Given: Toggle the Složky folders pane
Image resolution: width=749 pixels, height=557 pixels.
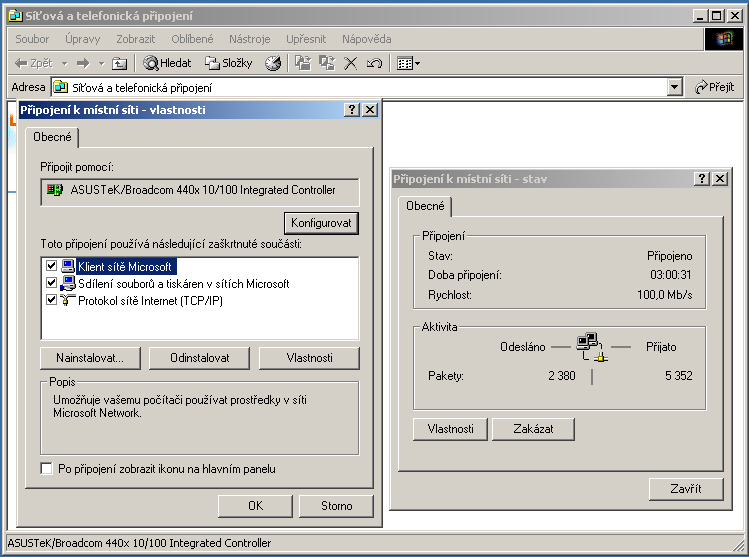Looking at the screenshot, I should (x=228, y=63).
